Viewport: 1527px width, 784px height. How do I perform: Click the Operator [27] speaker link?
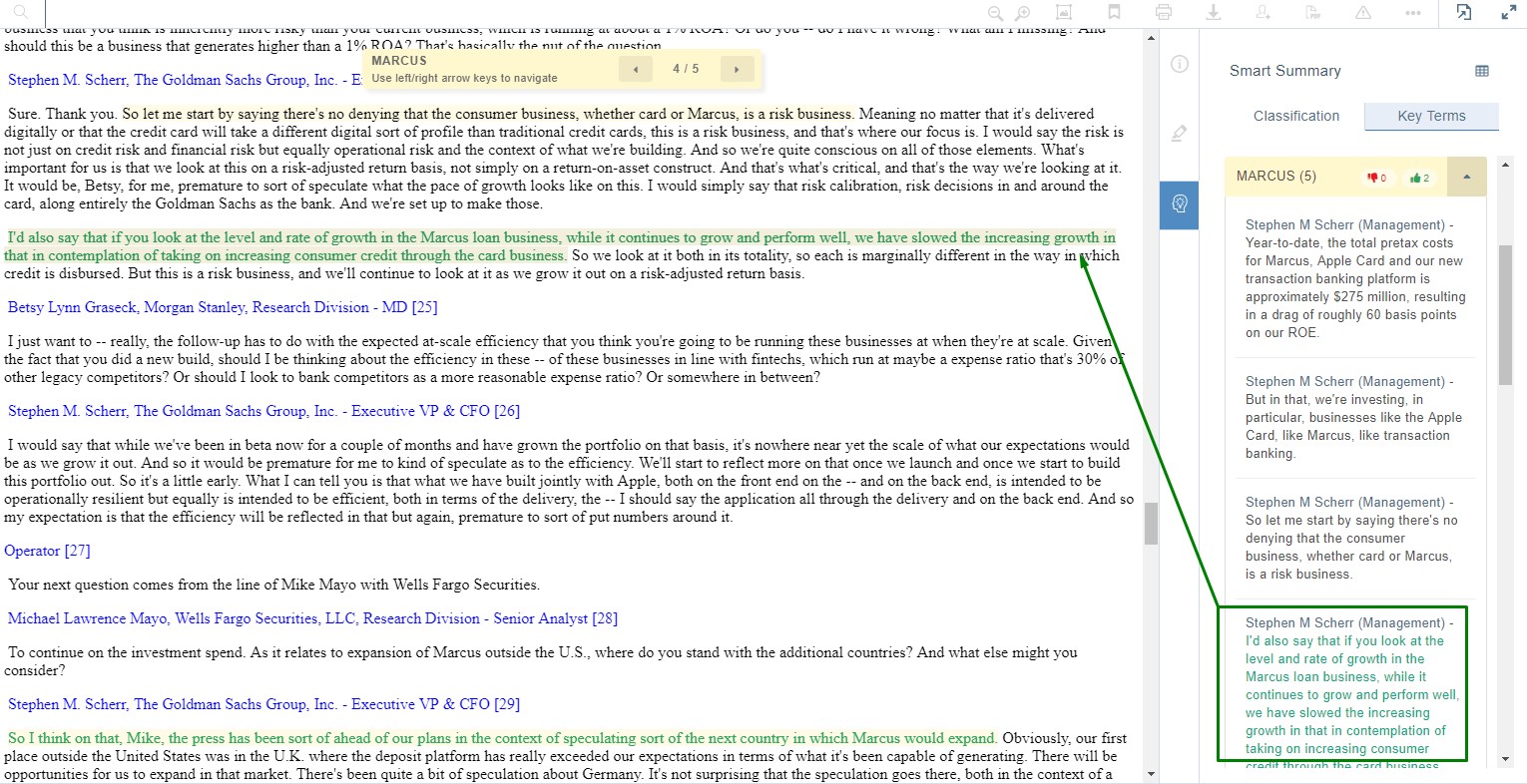[47, 551]
